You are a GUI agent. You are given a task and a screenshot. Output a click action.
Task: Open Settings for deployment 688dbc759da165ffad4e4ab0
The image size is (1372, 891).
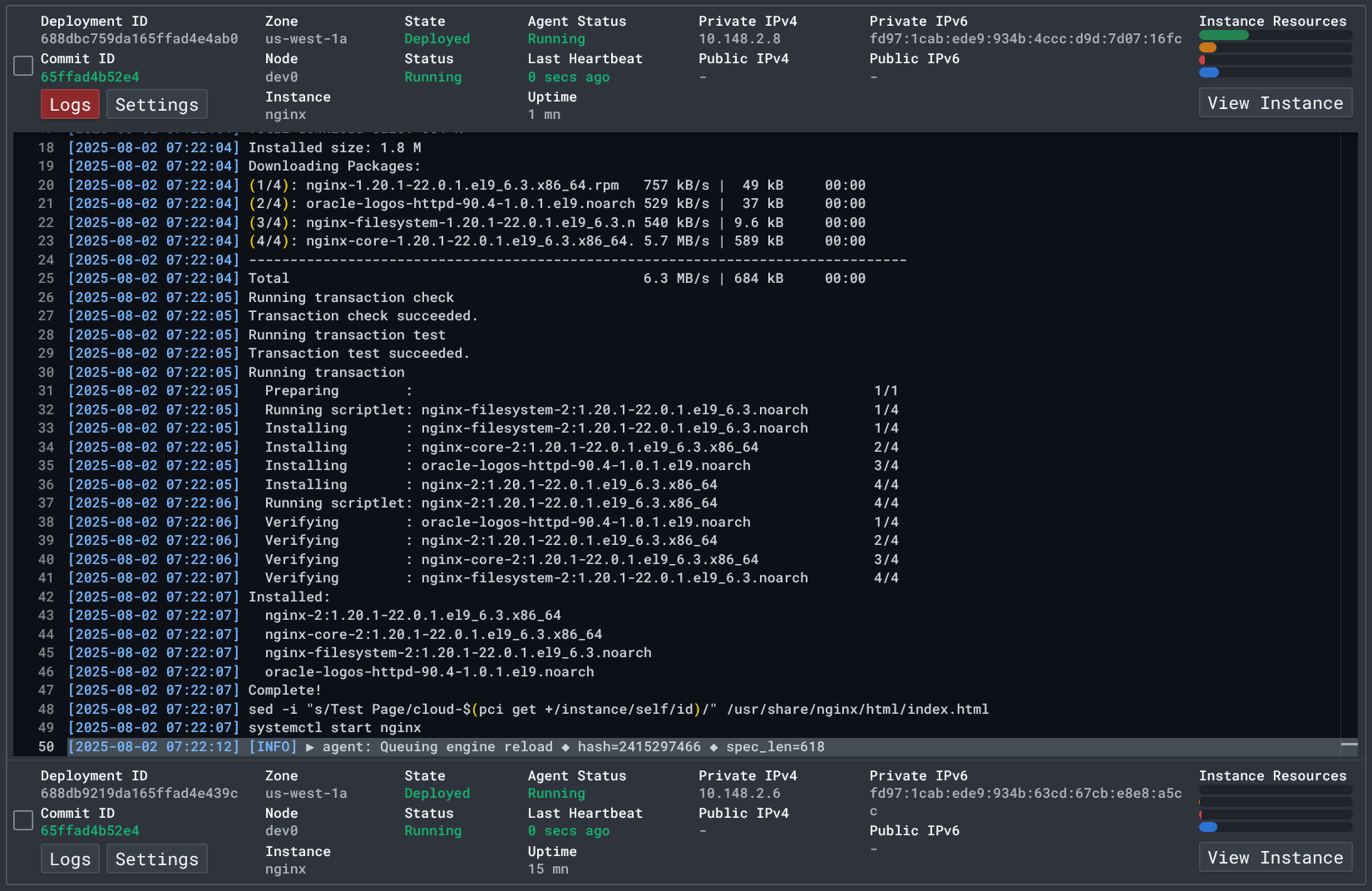click(157, 105)
